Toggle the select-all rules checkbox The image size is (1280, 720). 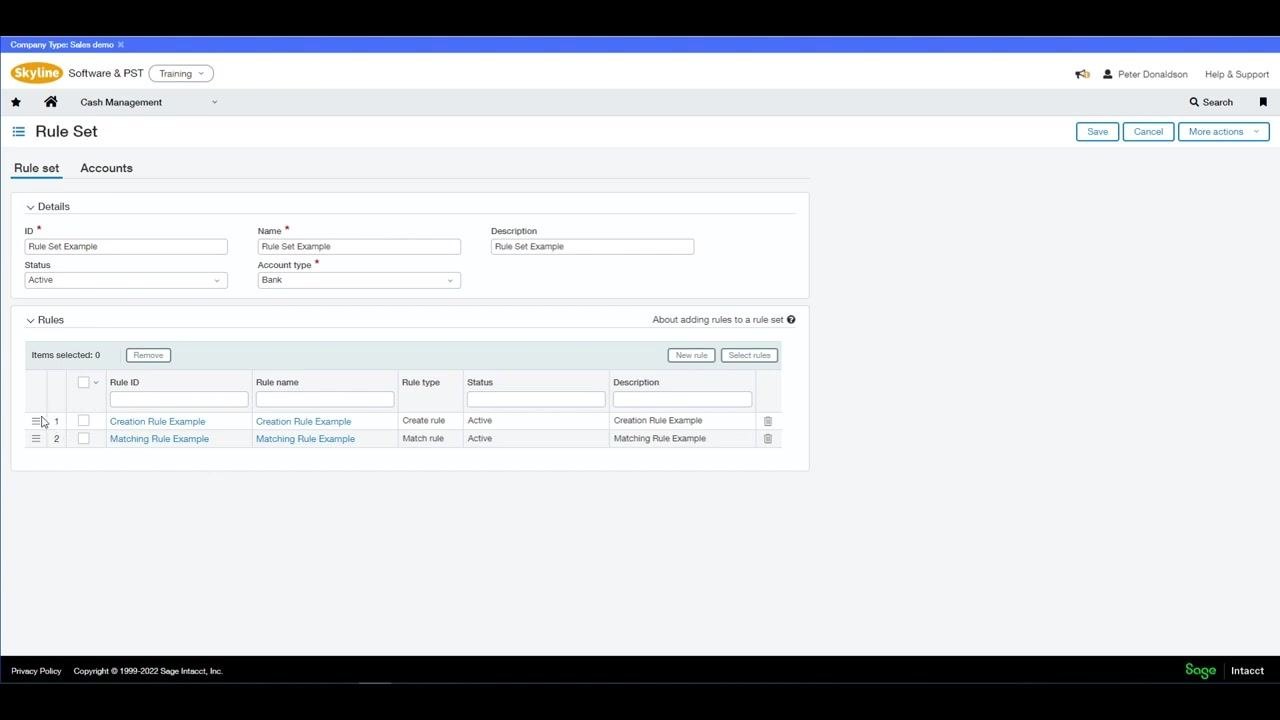[x=83, y=382]
